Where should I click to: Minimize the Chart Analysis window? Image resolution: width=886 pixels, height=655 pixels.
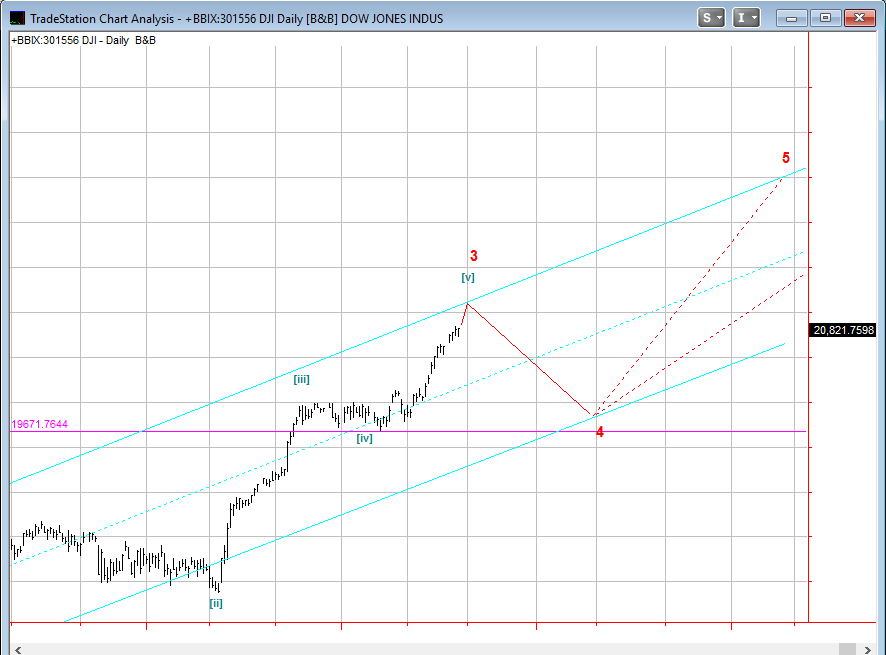791,19
